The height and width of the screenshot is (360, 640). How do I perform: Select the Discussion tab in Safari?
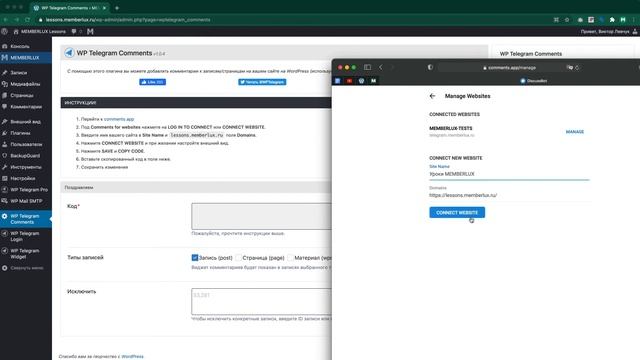pyautogui.click(x=533, y=81)
